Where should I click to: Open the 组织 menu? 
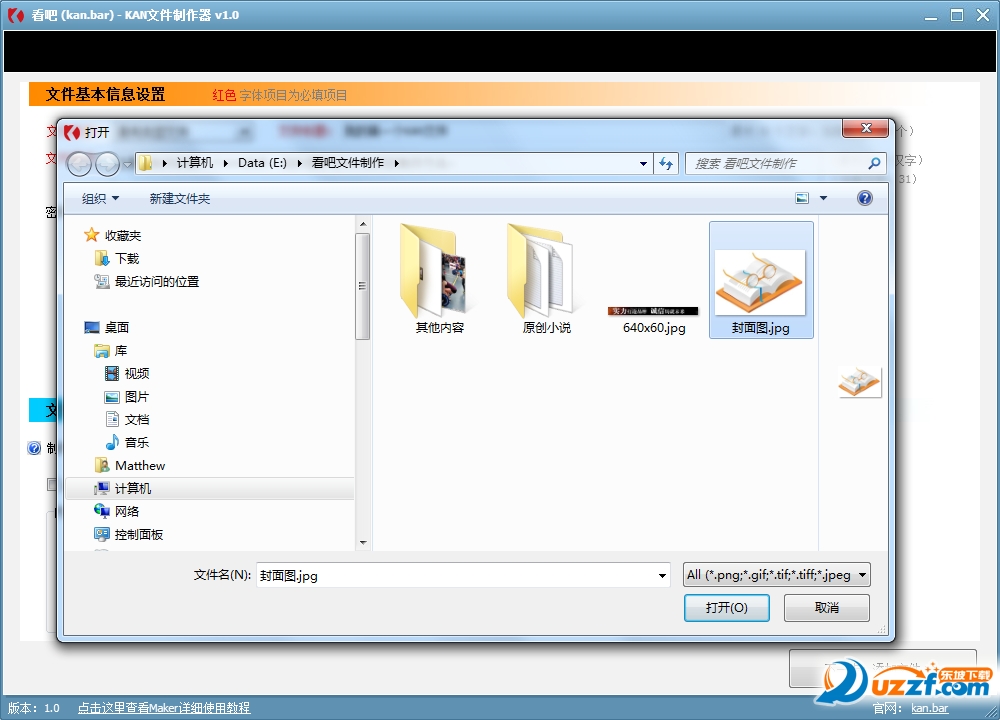click(100, 198)
